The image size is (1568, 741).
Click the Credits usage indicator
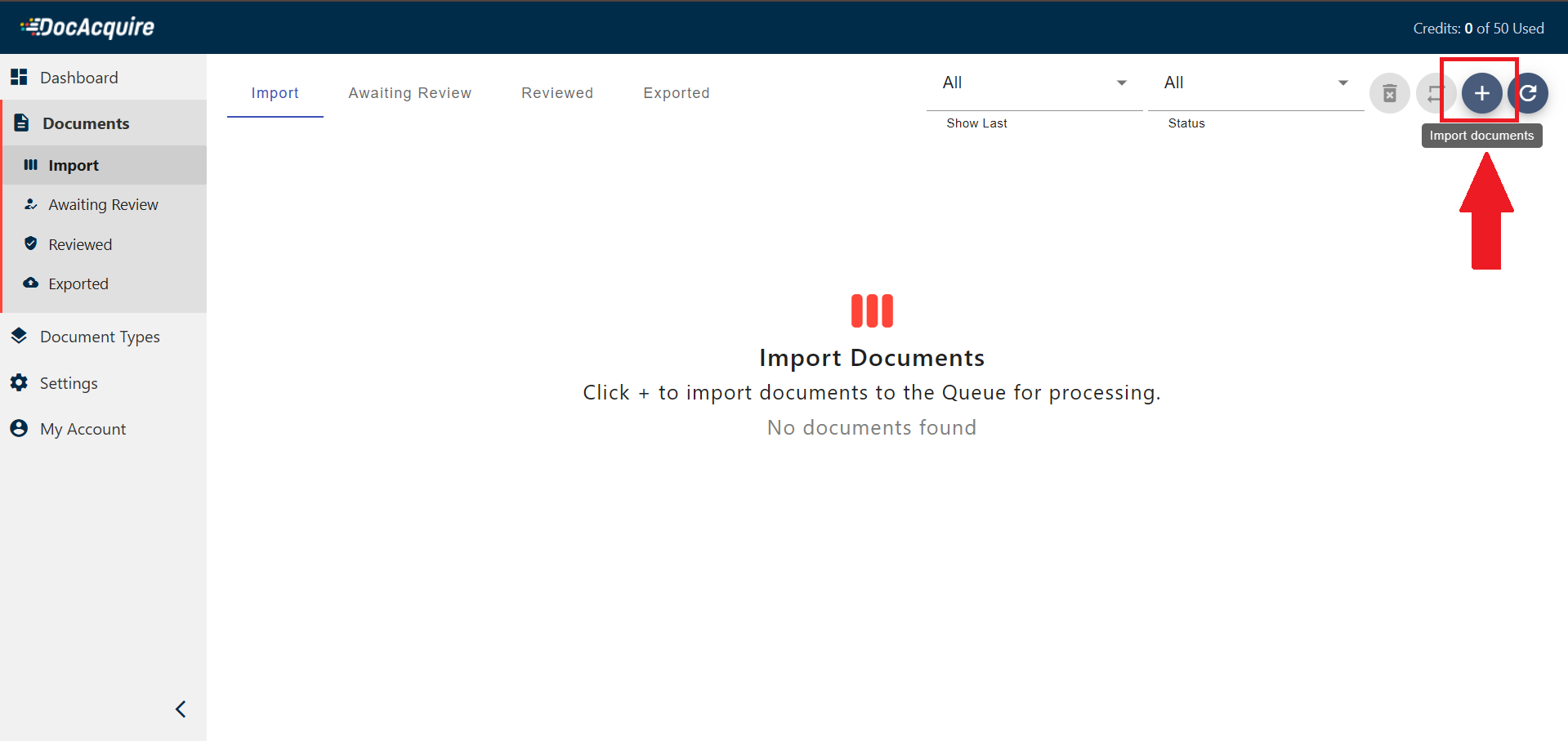click(1478, 27)
